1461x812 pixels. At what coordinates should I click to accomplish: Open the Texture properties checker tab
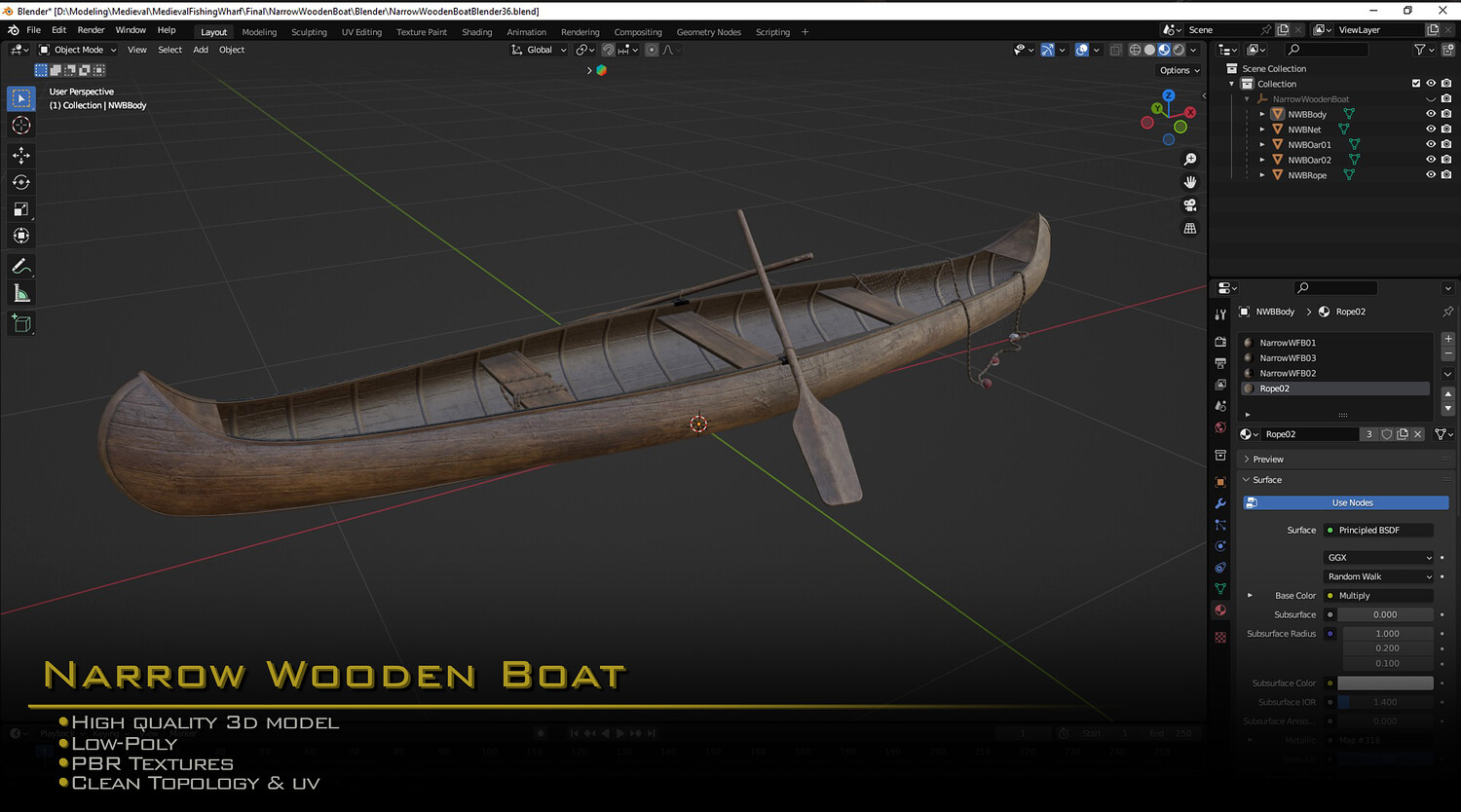pyautogui.click(x=1220, y=638)
